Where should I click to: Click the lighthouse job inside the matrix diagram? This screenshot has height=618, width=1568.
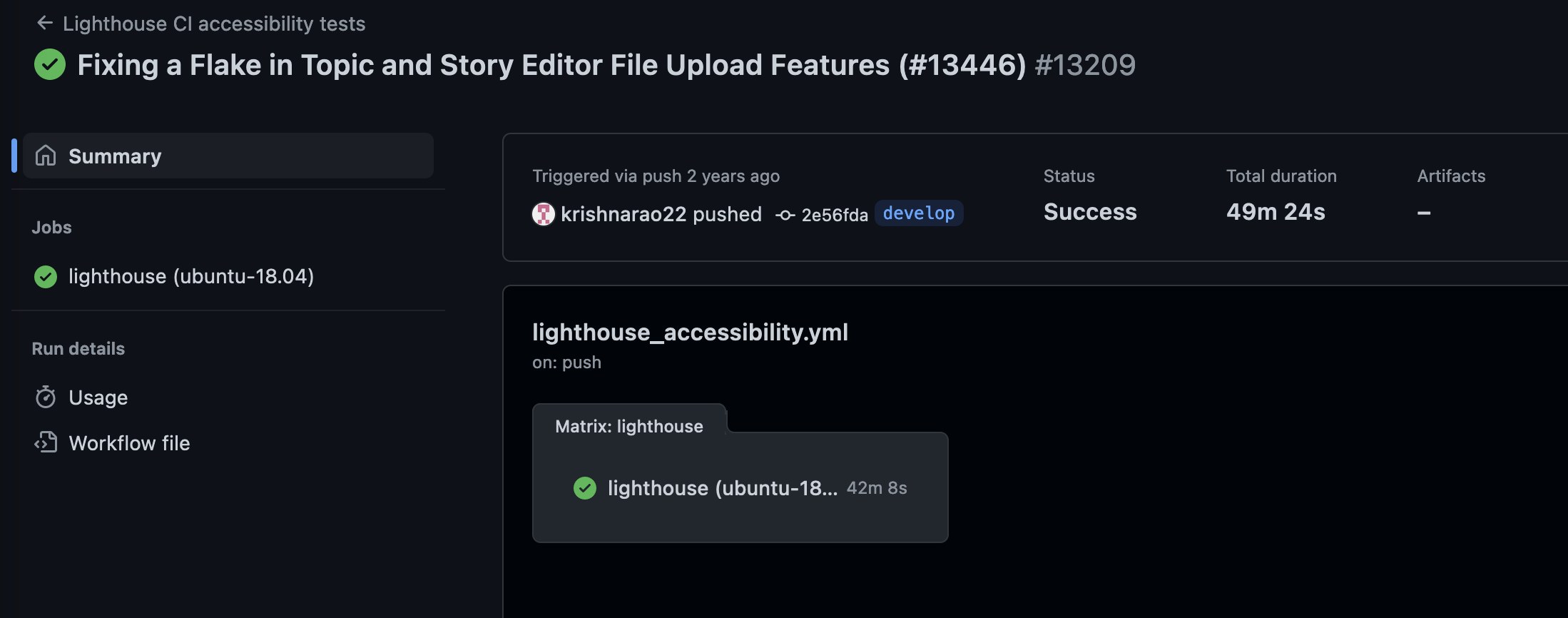723,488
